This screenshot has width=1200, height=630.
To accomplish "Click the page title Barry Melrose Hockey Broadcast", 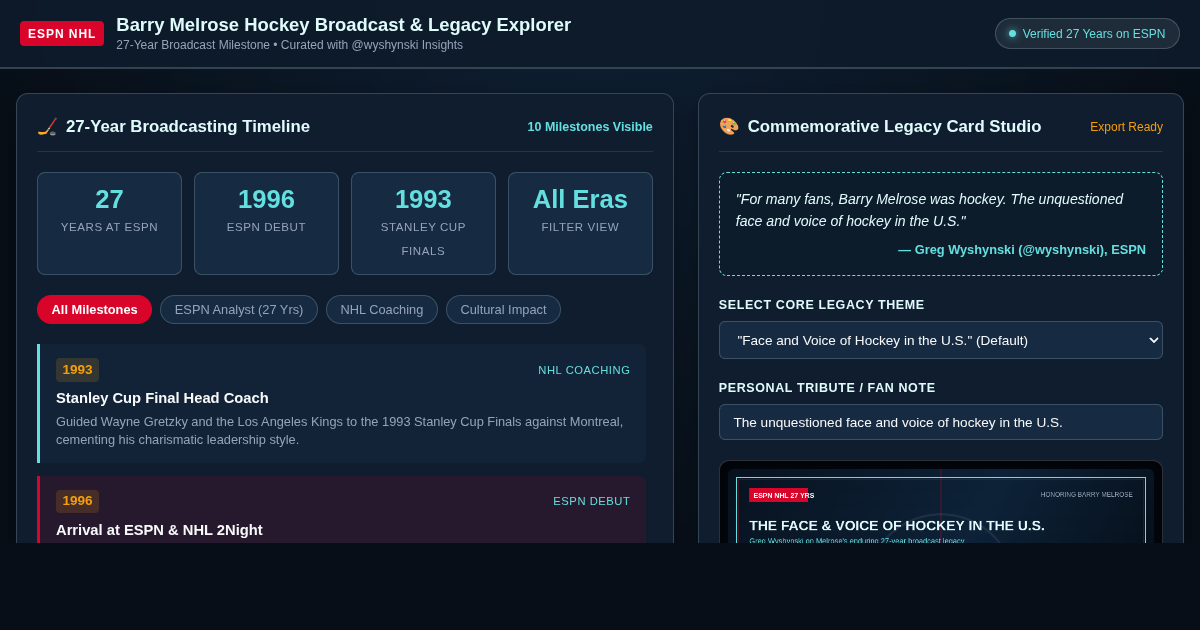I will coord(343,25).
